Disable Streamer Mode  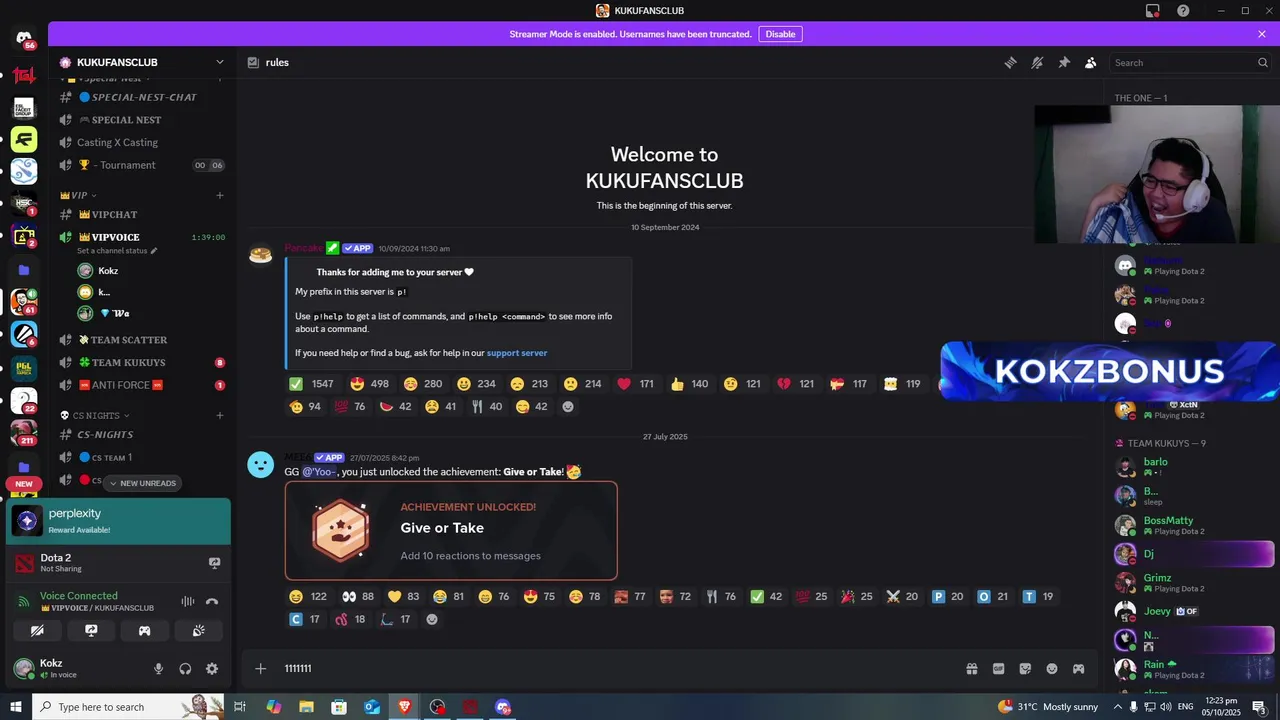(780, 34)
